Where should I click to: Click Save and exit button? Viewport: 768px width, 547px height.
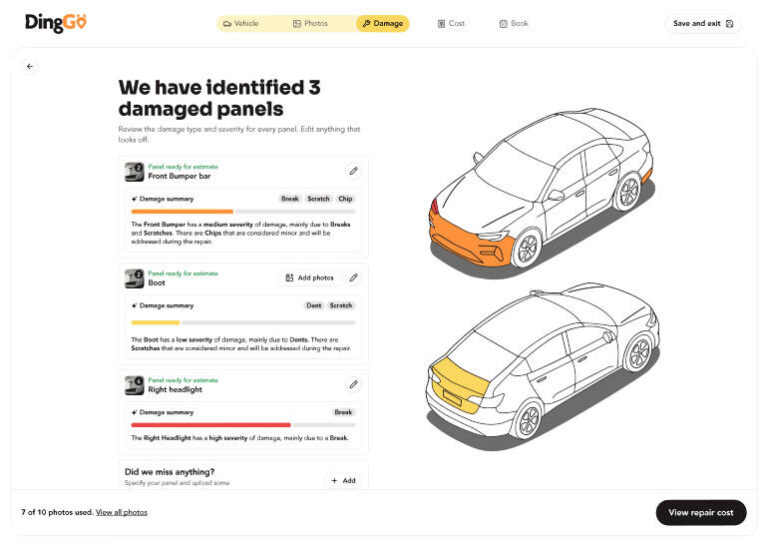[x=703, y=24]
